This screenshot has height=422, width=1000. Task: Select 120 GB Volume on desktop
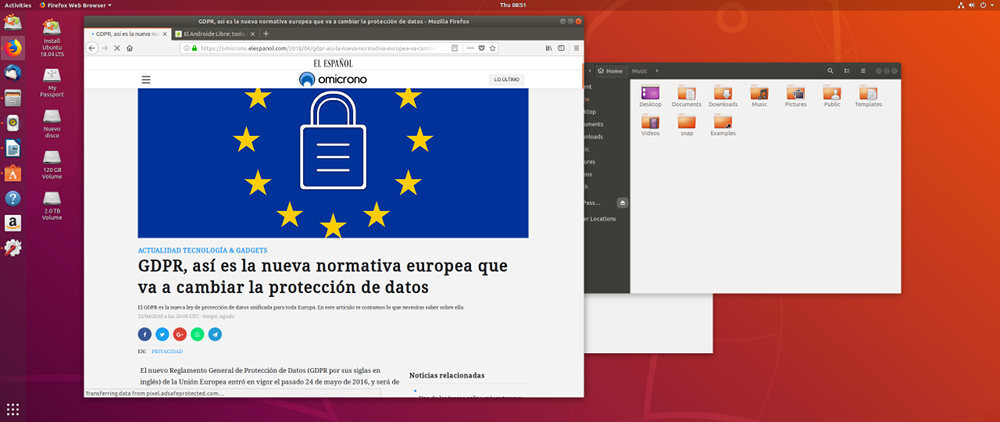coord(52,164)
